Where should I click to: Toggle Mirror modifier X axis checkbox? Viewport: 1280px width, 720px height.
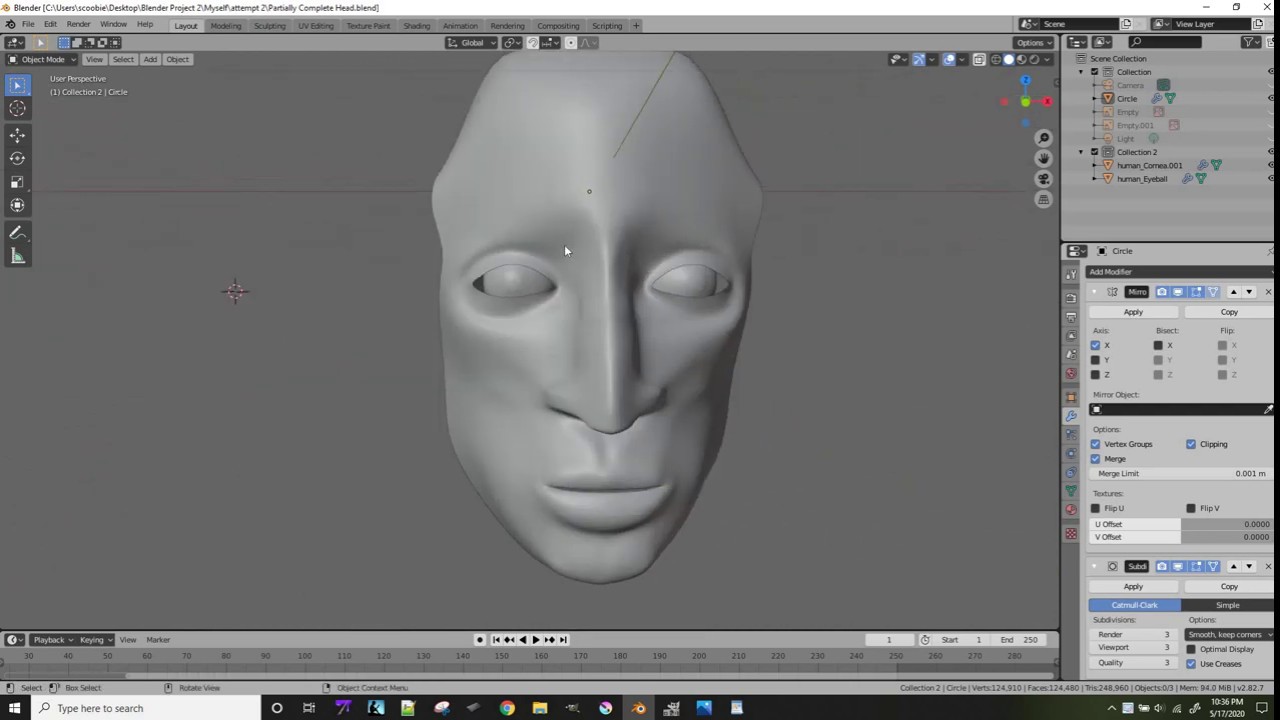[x=1095, y=345]
